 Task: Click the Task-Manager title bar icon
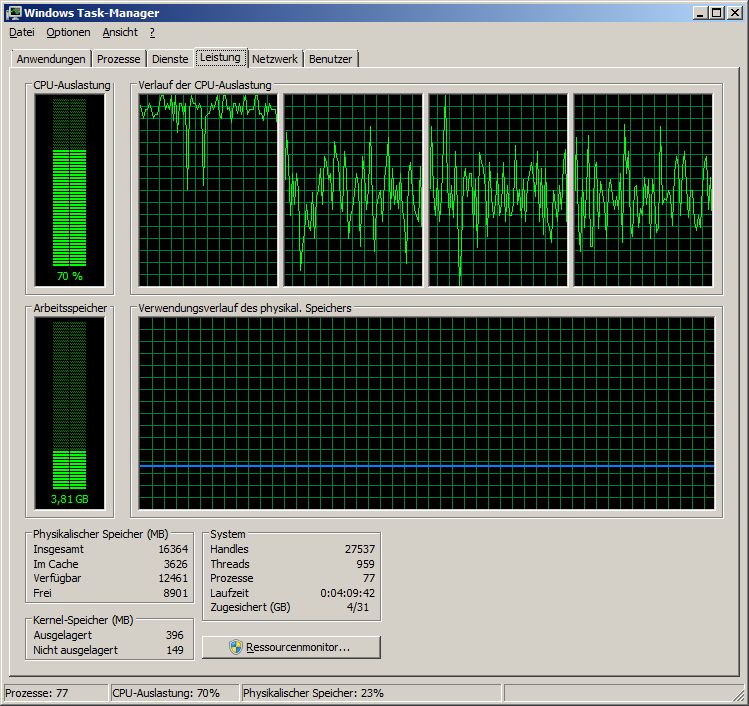(x=13, y=13)
